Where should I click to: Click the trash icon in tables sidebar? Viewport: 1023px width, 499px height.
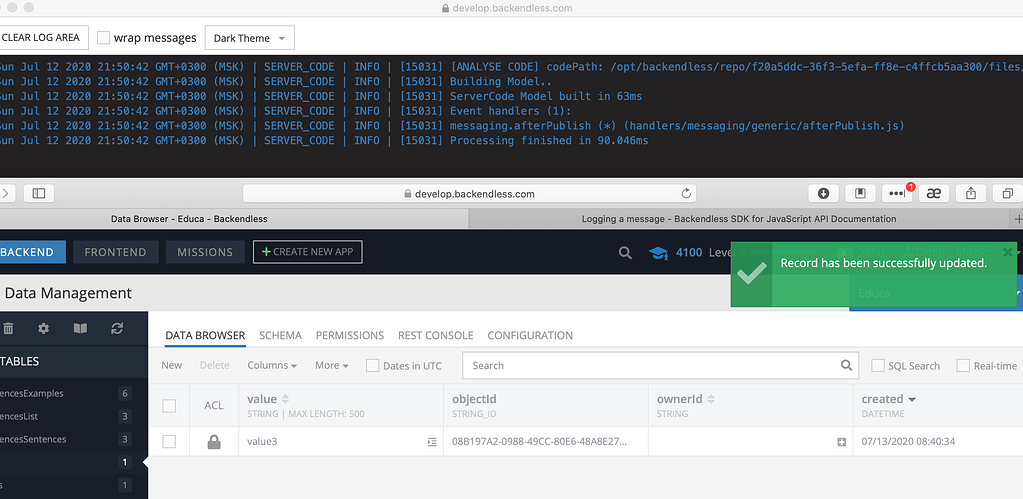click(8, 328)
